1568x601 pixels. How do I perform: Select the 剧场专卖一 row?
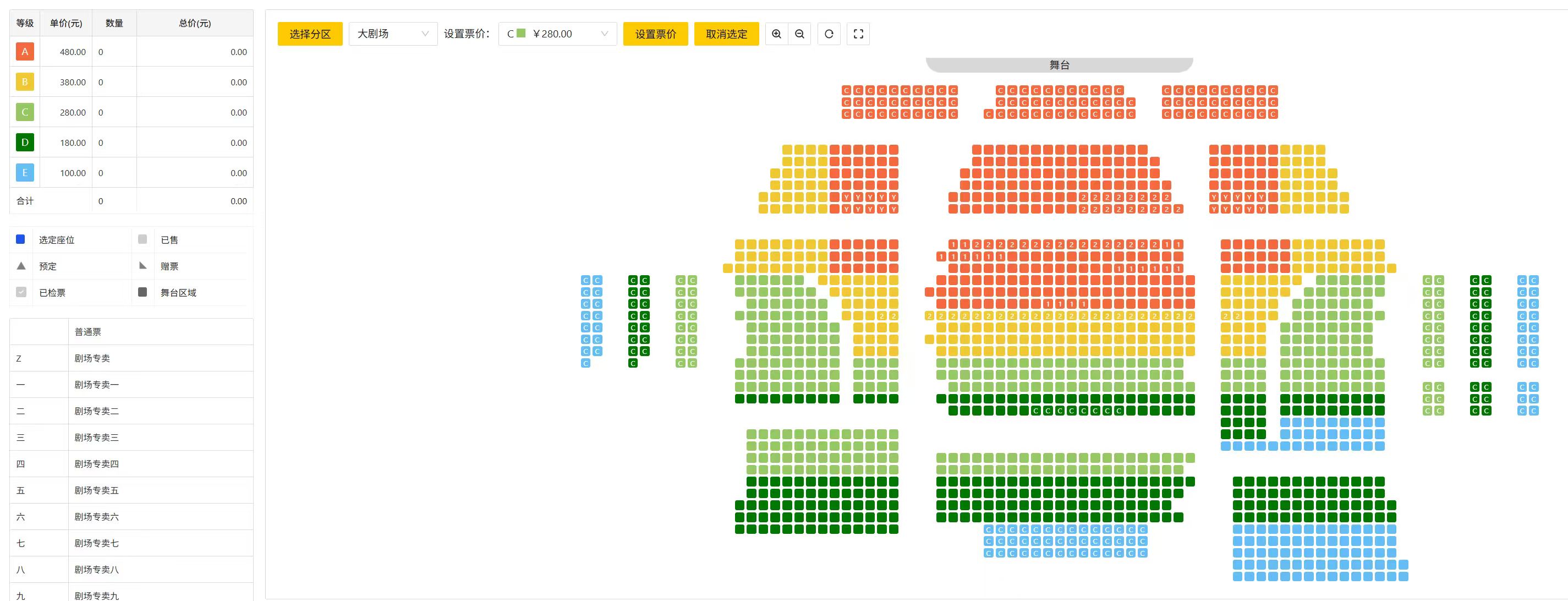pyautogui.click(x=96, y=385)
